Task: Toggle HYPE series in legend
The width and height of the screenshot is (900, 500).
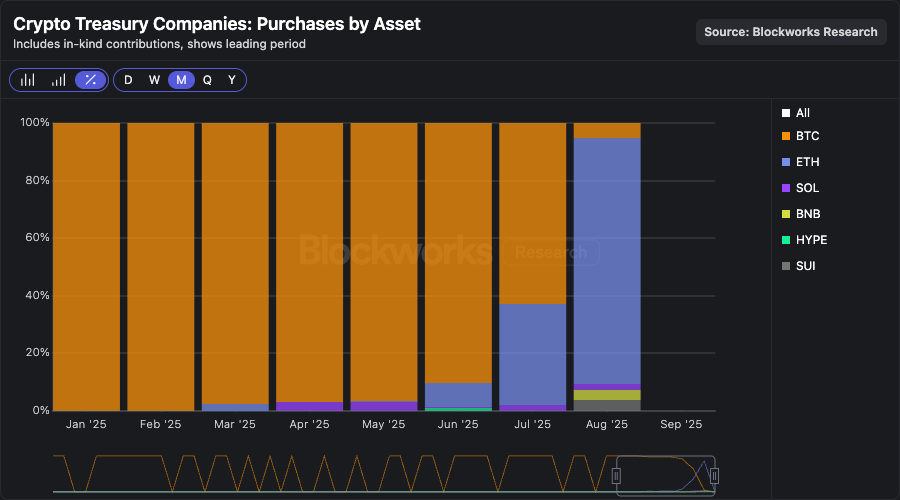Action: [x=805, y=240]
